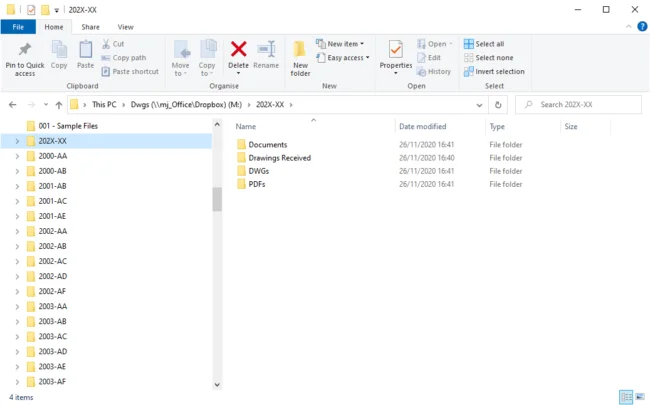This screenshot has width=650, height=405.
Task: Expand the address bar history dropdown
Action: 480,104
